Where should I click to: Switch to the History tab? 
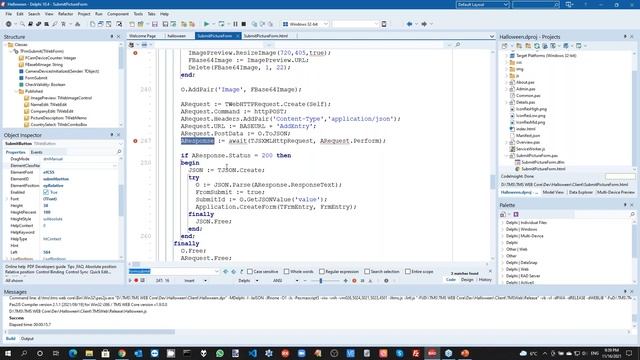pos(485,280)
